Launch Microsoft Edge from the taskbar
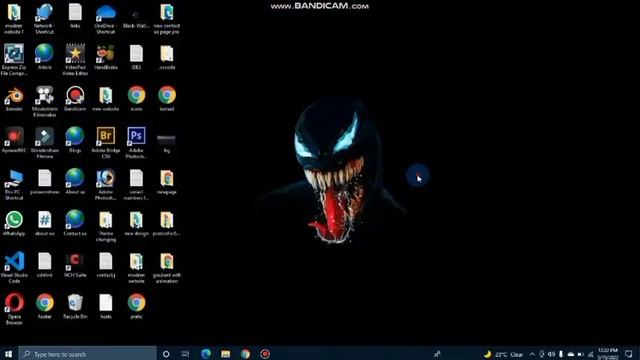Screen dimensions: 640x360 tap(206, 354)
